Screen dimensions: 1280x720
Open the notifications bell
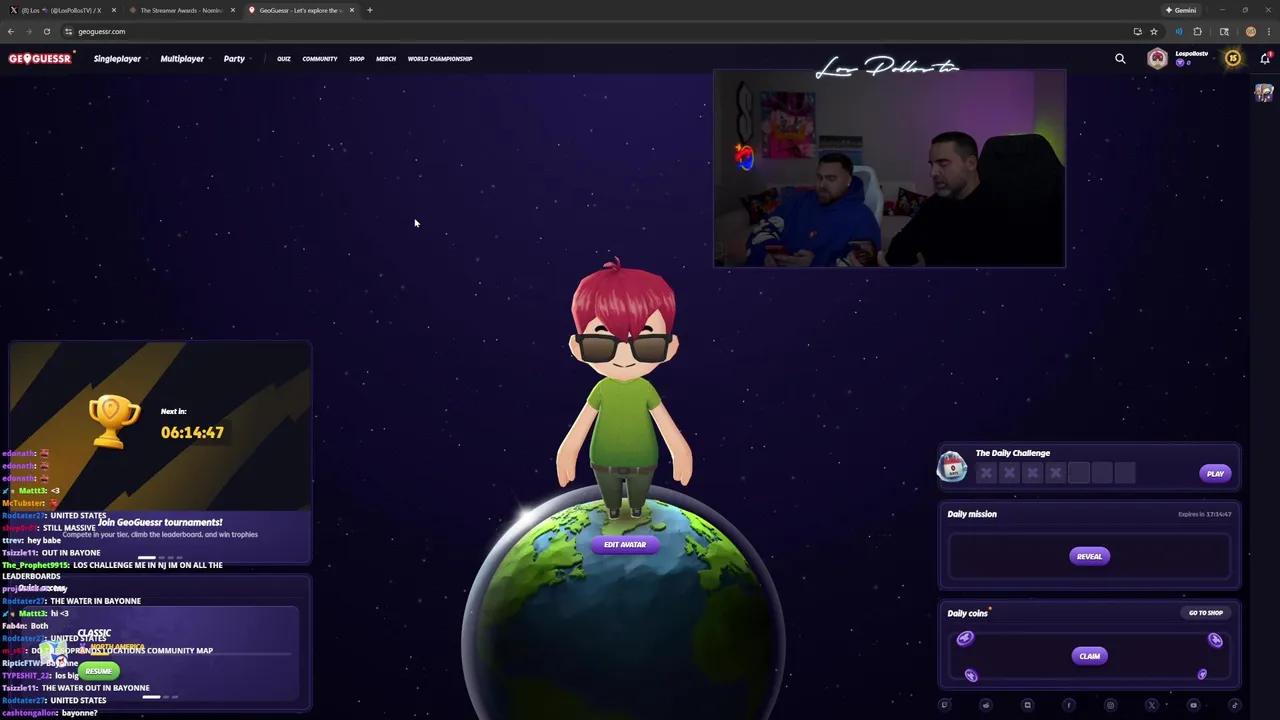tap(1264, 59)
